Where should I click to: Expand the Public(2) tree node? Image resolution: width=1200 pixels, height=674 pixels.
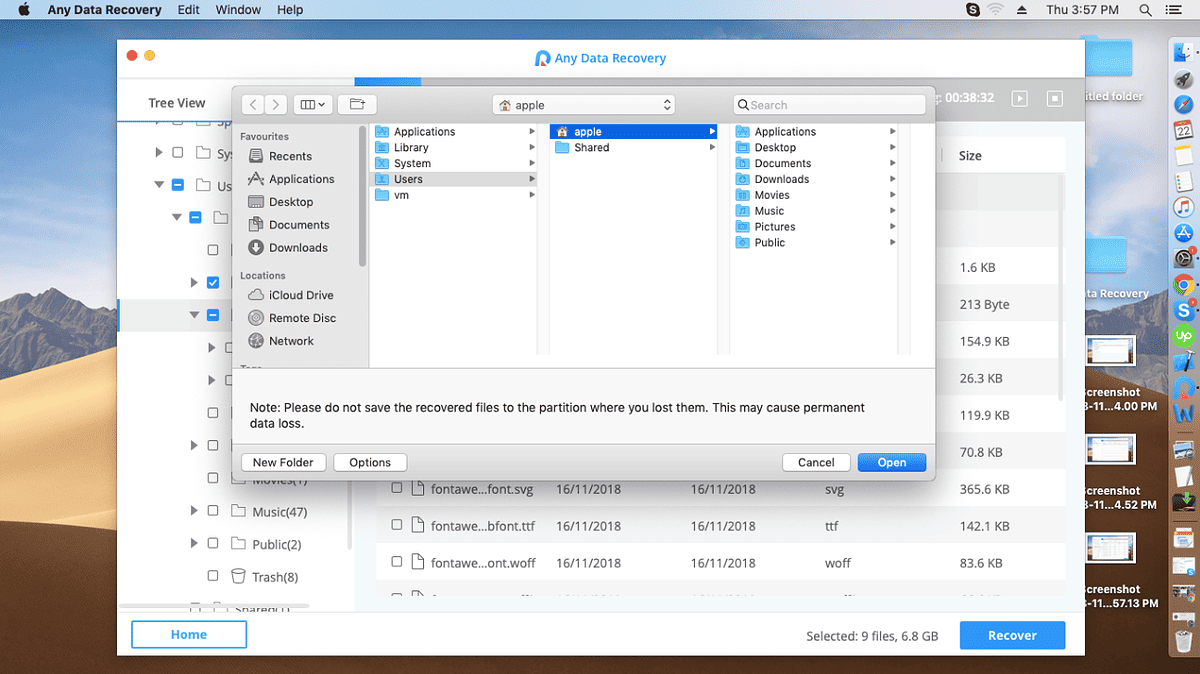[194, 544]
